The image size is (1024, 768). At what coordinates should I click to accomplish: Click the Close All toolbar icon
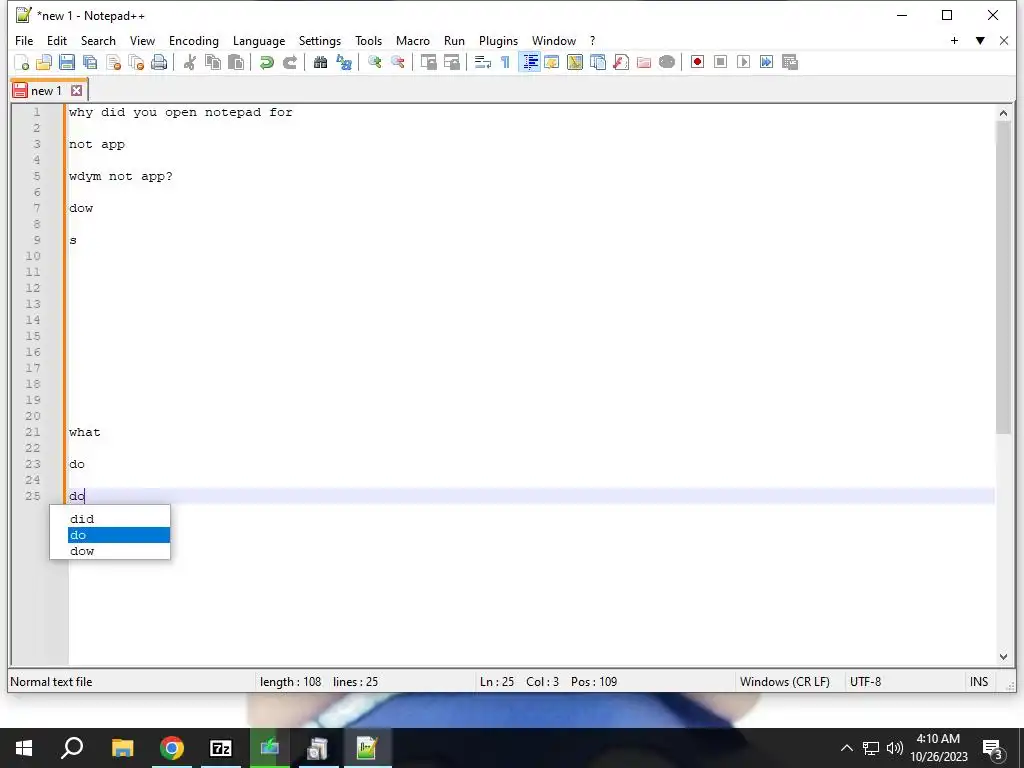pyautogui.click(x=136, y=62)
